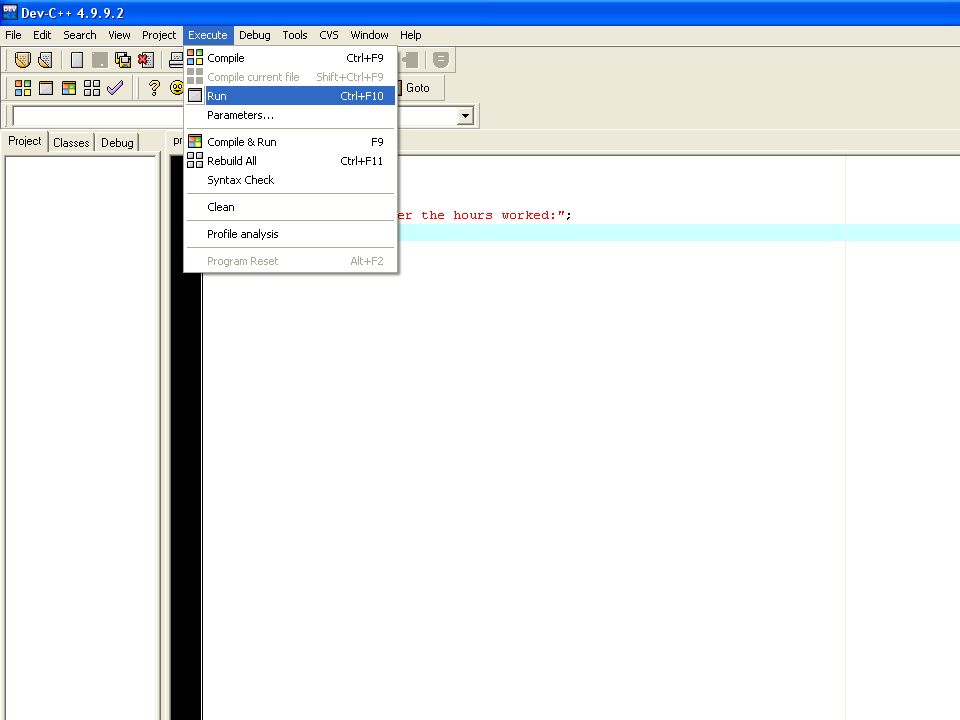Image resolution: width=960 pixels, height=720 pixels.
Task: Click the icon beside Rebuild All entry
Action: coord(195,160)
